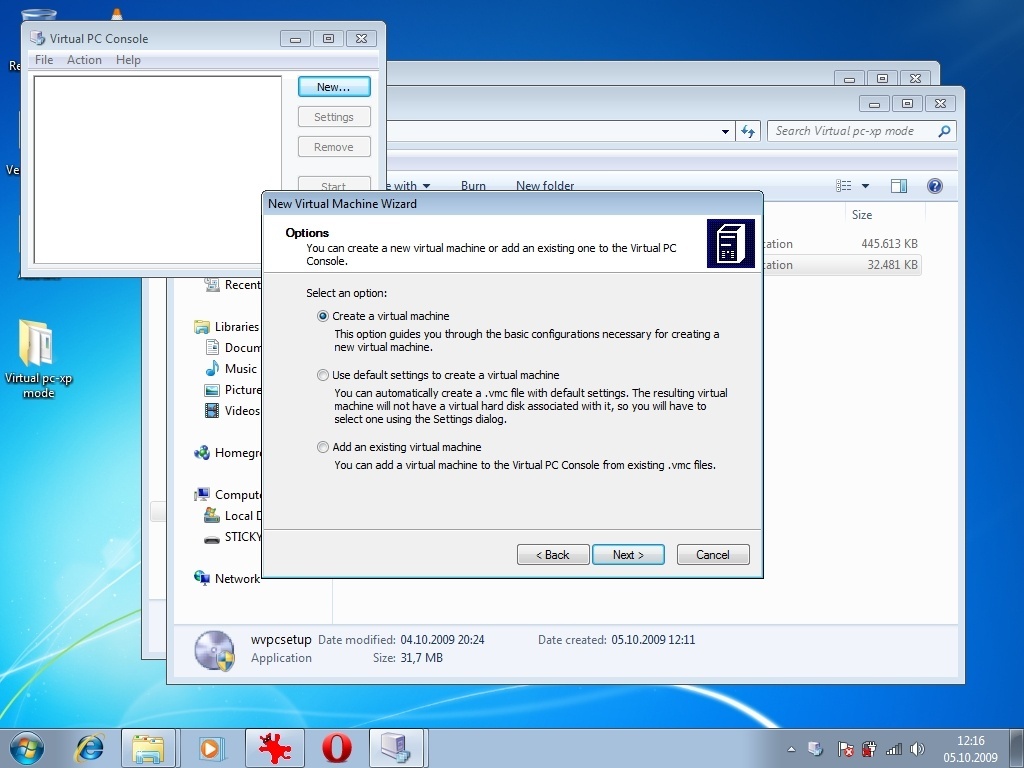Choose 'Use default settings to create a virtual machine'
This screenshot has height=768, width=1024.
click(323, 375)
